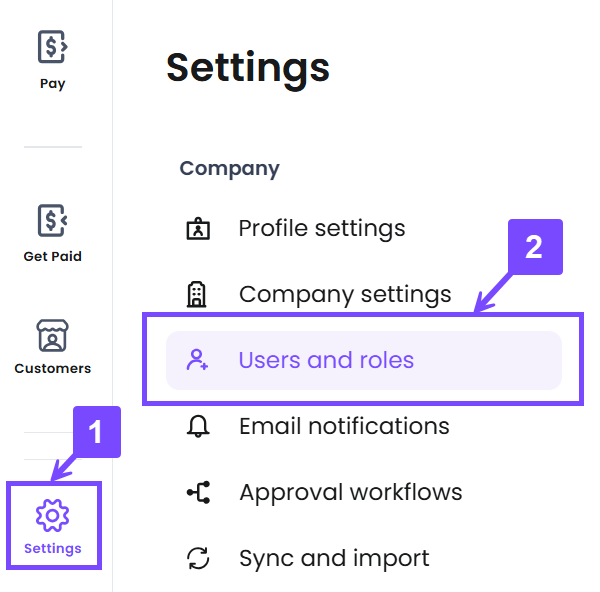Click the Settings gear icon

coord(52,516)
